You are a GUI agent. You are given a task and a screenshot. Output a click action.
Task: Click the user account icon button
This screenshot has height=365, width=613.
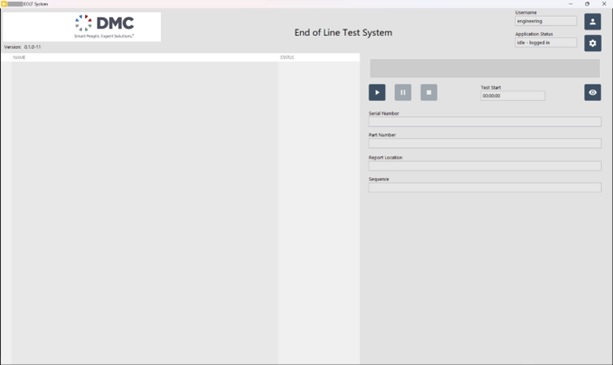click(x=592, y=22)
